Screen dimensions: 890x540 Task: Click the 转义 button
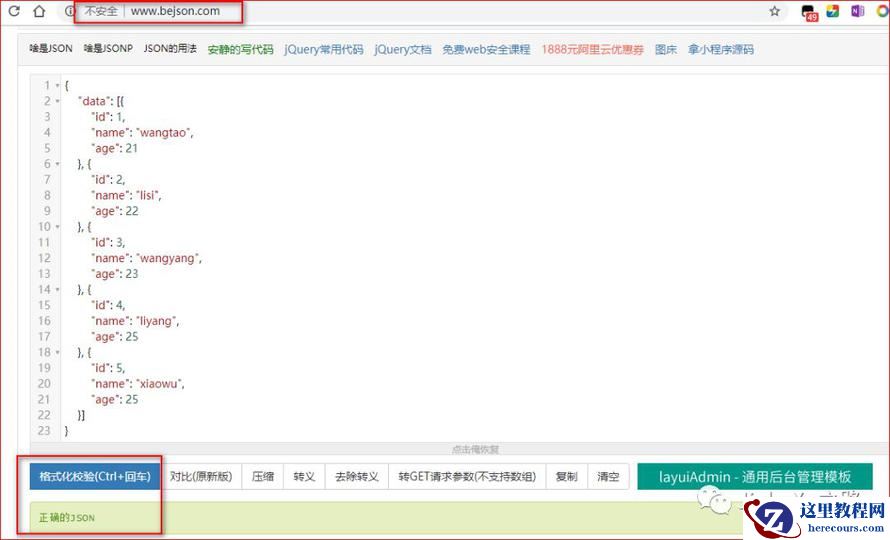(x=304, y=476)
